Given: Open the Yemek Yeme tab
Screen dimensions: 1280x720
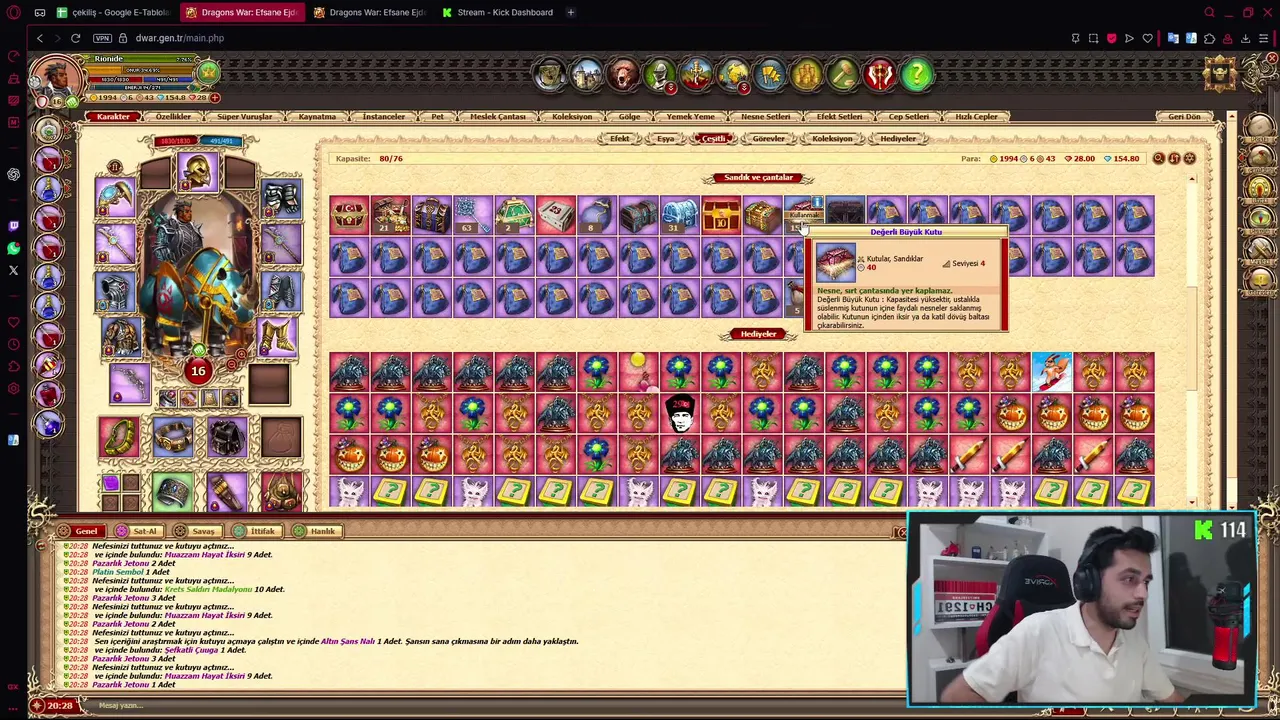Looking at the screenshot, I should point(691,116).
